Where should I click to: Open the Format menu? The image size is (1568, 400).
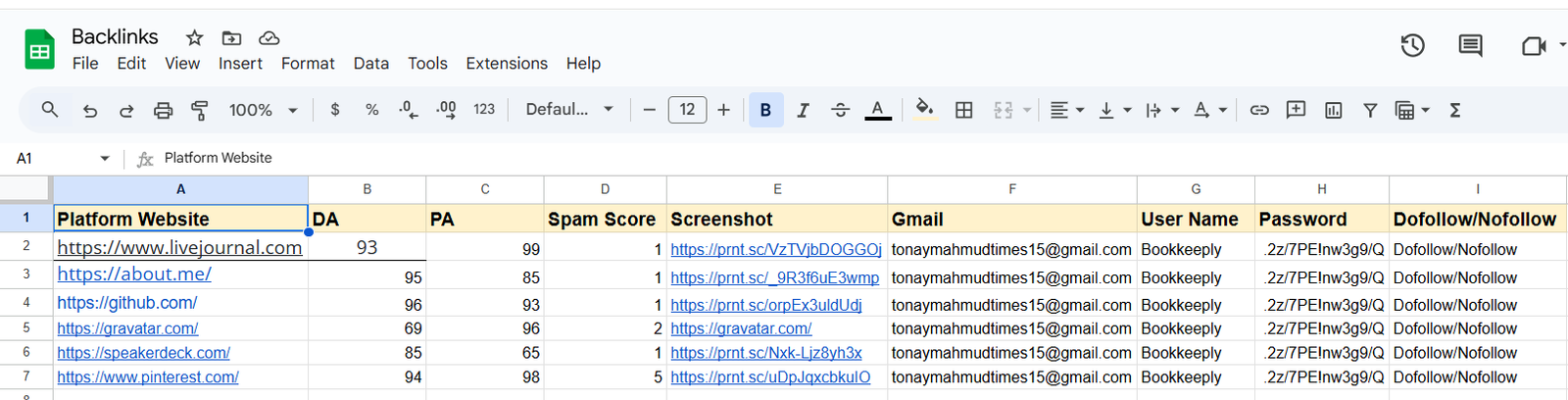tap(308, 64)
